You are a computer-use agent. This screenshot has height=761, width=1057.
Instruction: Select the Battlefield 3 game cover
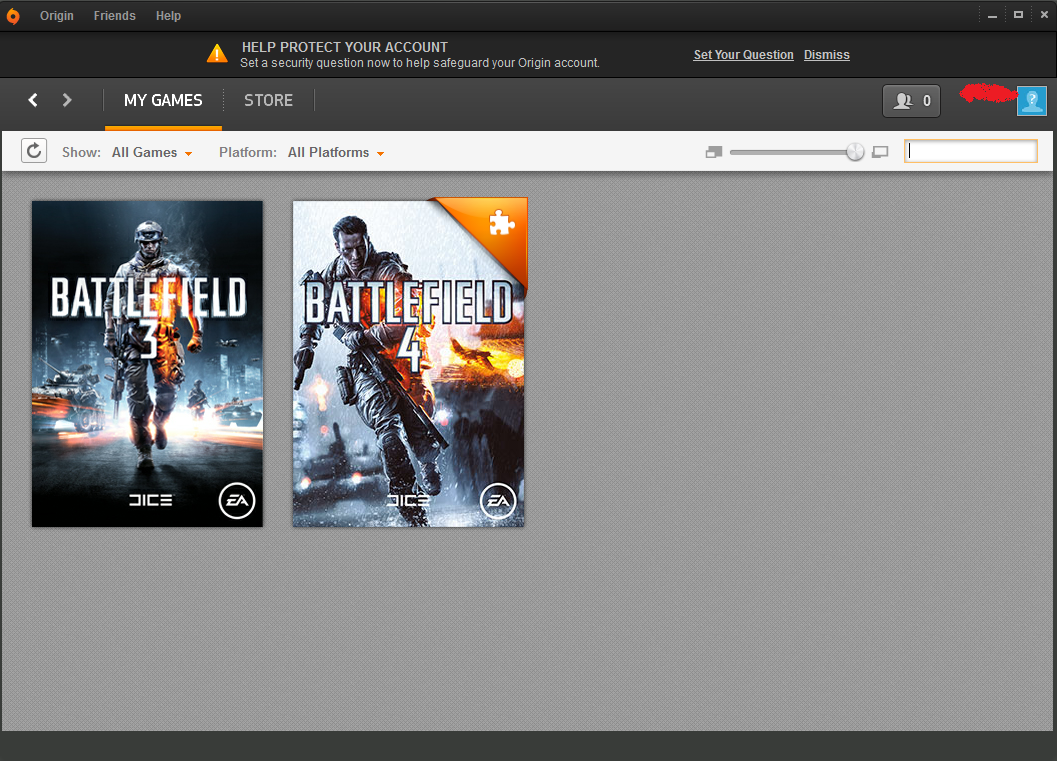[x=147, y=364]
